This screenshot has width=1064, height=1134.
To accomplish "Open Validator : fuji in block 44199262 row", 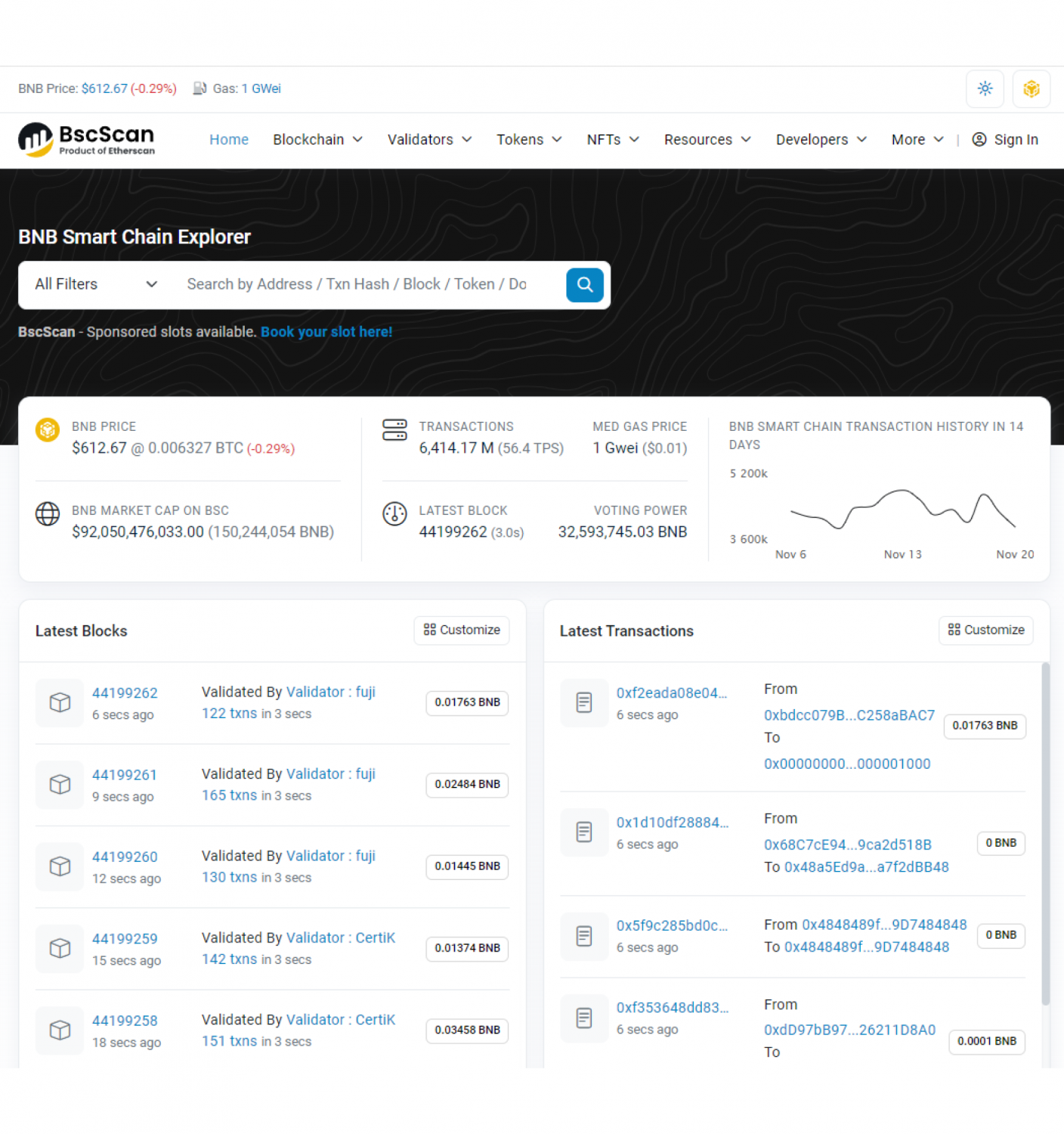I will tap(331, 692).
